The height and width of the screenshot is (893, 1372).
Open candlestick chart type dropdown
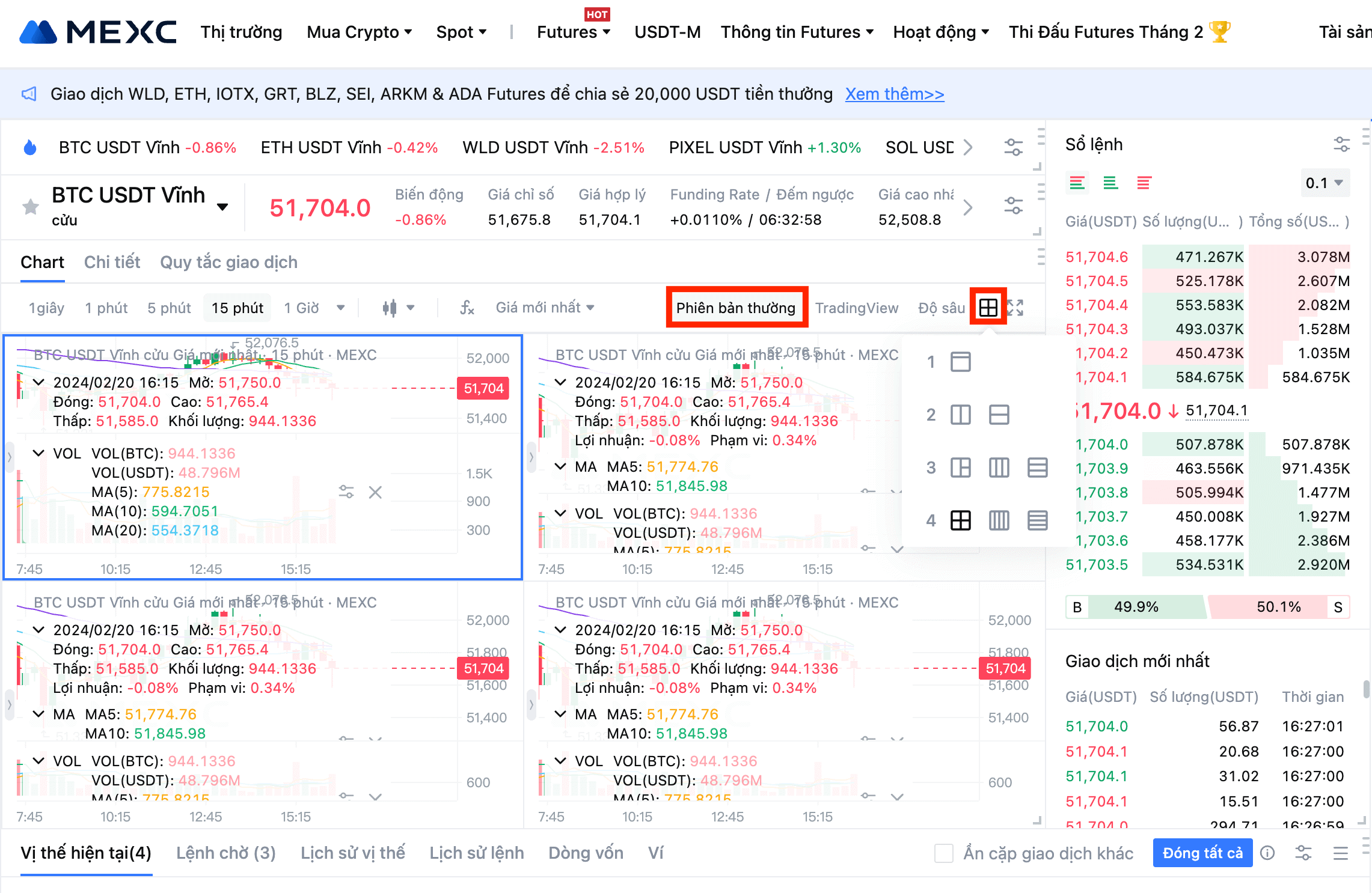click(x=398, y=308)
